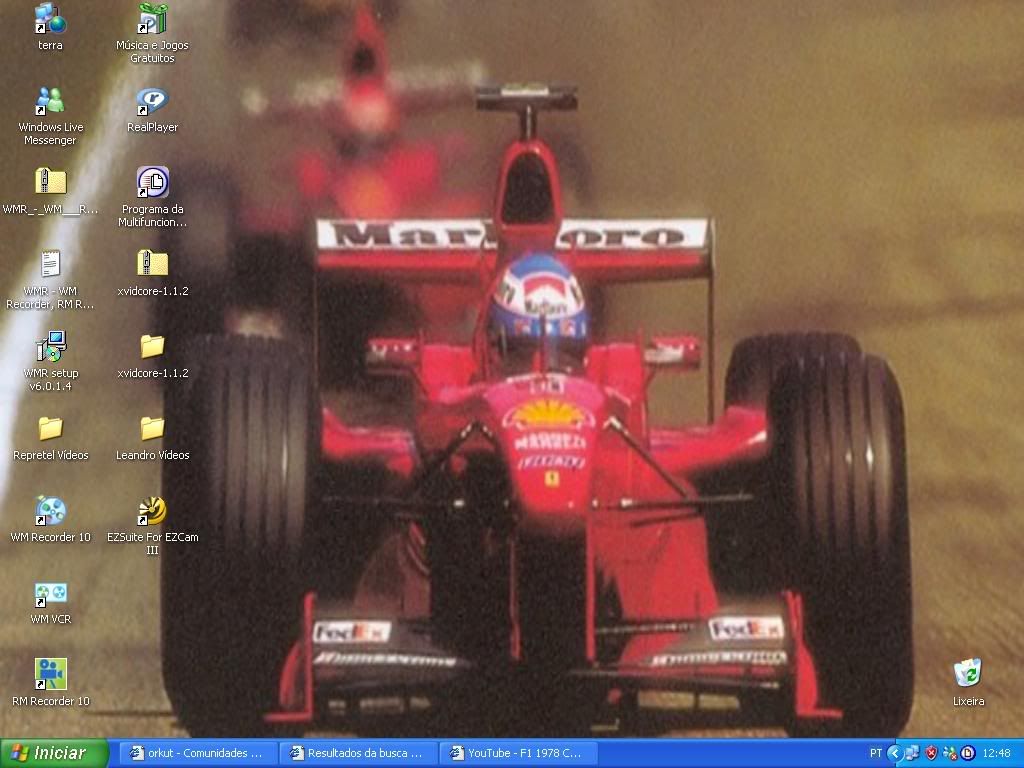Open the Iniciar start menu
Screen dimensions: 1024x768
pyautogui.click(x=55, y=753)
